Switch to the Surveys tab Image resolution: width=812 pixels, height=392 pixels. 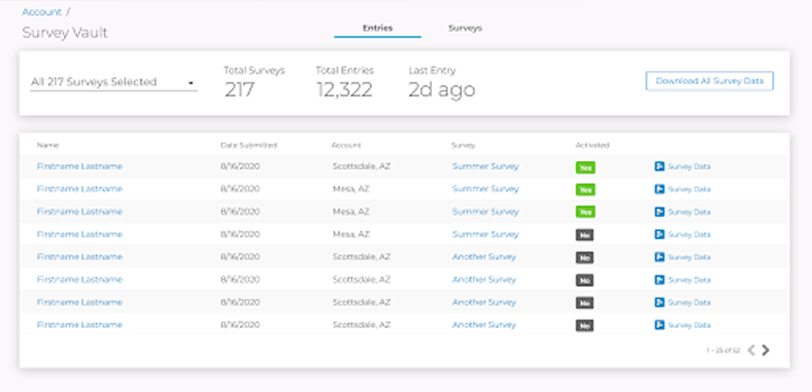[465, 28]
